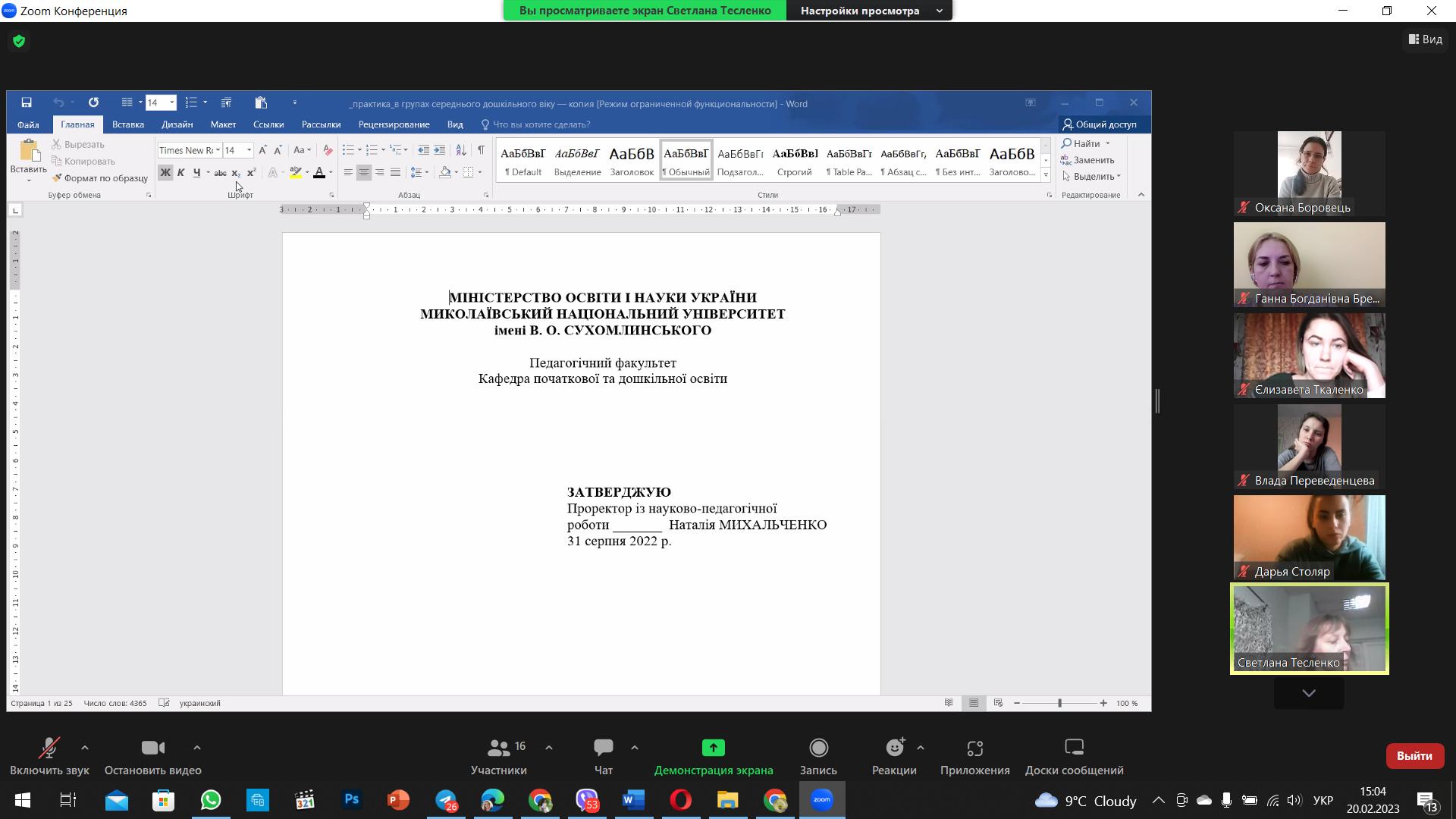Click the Вставка tab in the shared Word window
1456x819 pixels.
coord(127,124)
